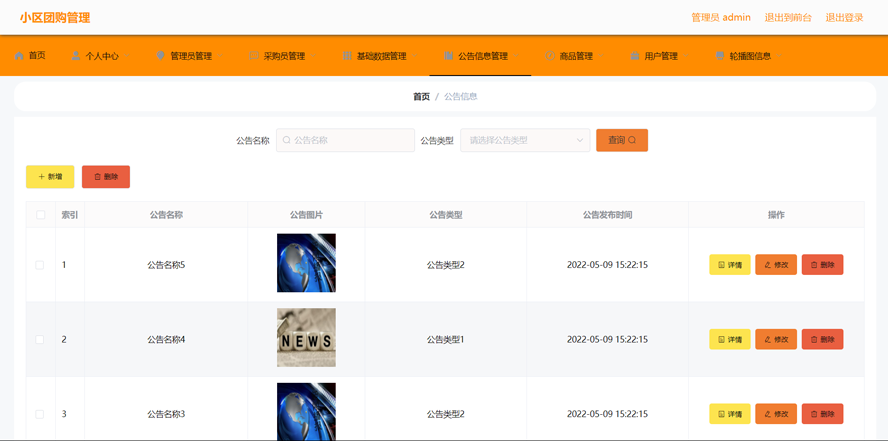Tick the select-all checkbox in table header
888x441 pixels.
click(41, 215)
